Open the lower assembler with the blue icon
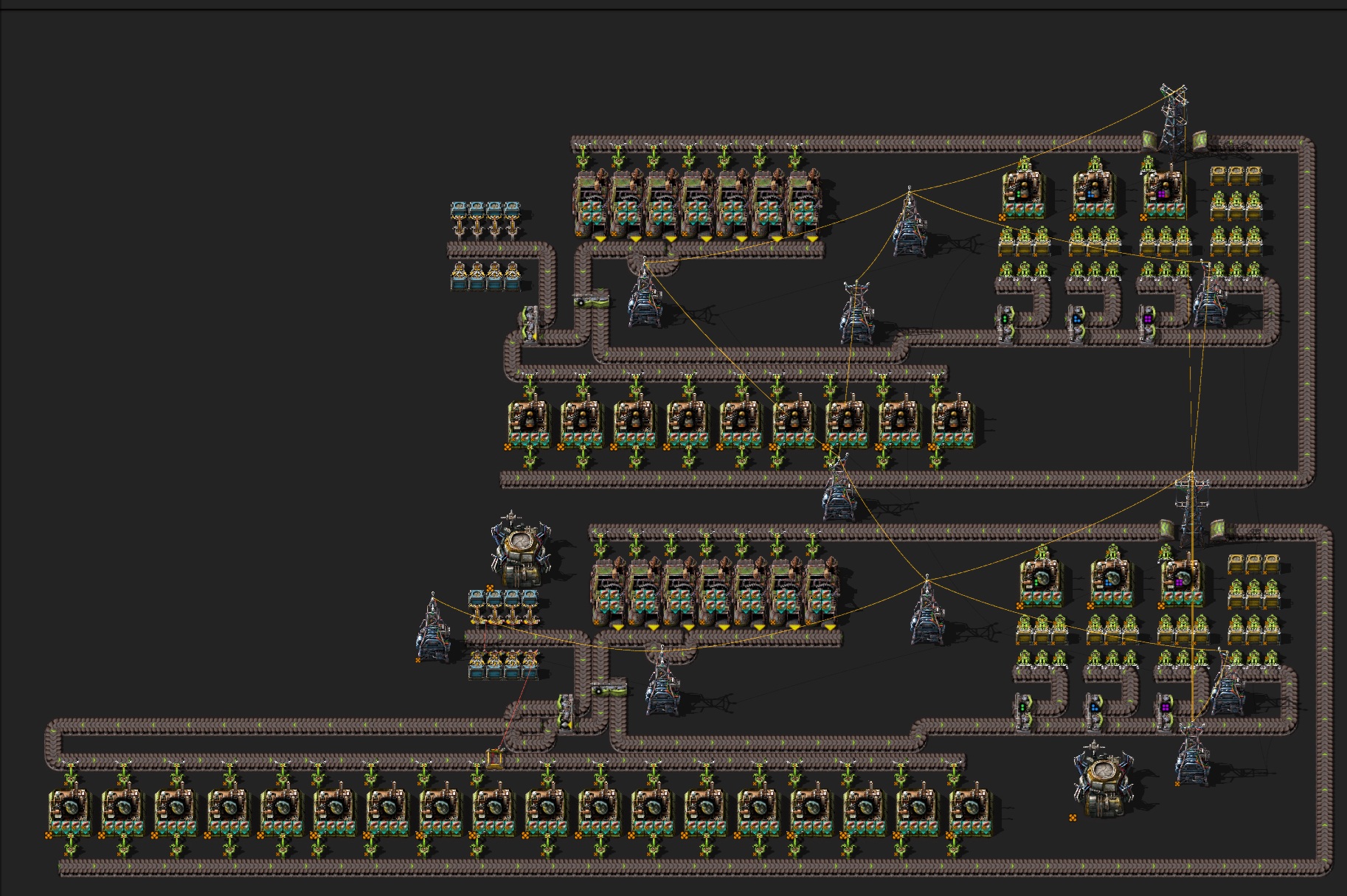This screenshot has width=1347, height=896. click(x=1111, y=583)
